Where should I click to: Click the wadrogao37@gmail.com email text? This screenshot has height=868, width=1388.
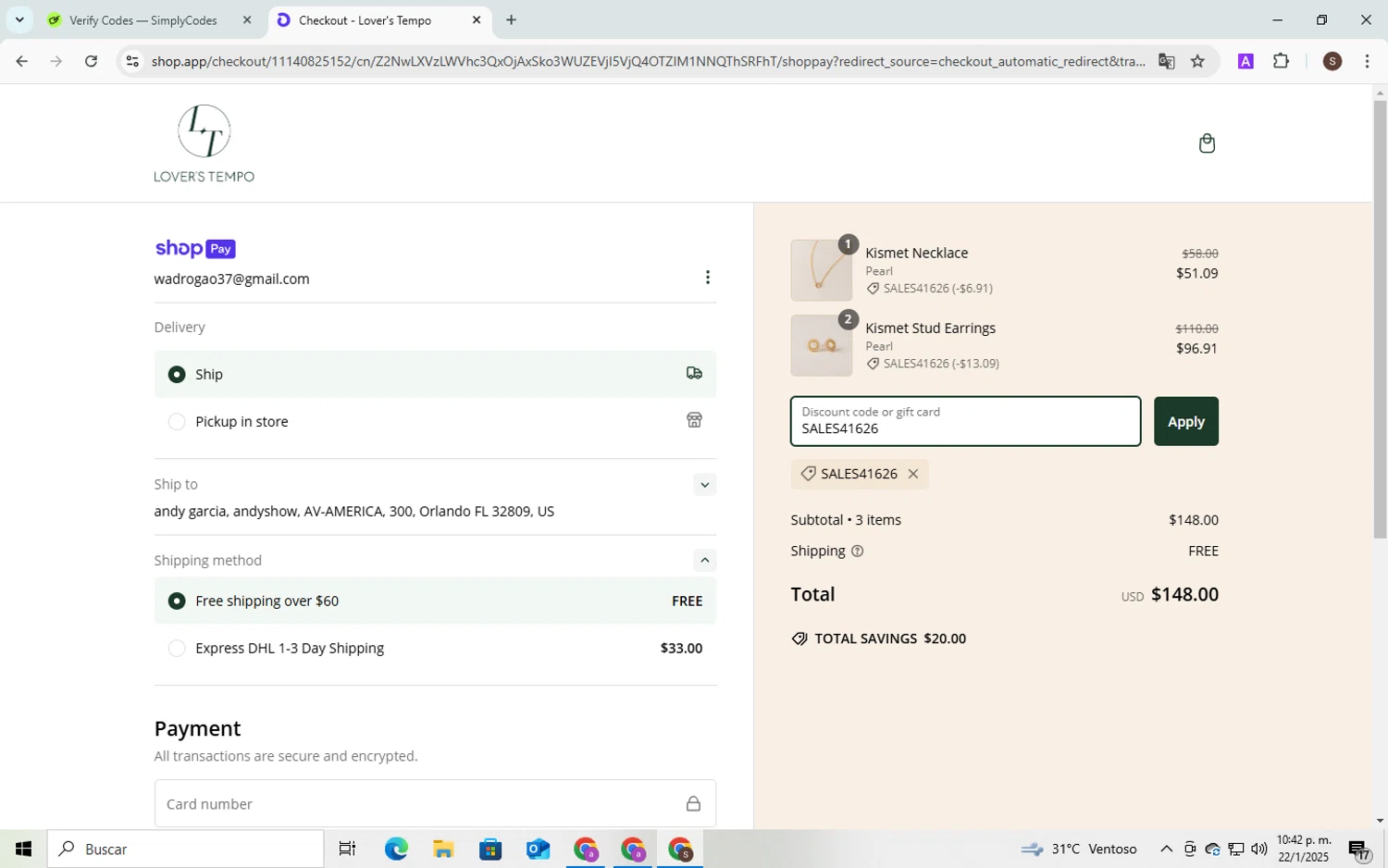(x=231, y=279)
